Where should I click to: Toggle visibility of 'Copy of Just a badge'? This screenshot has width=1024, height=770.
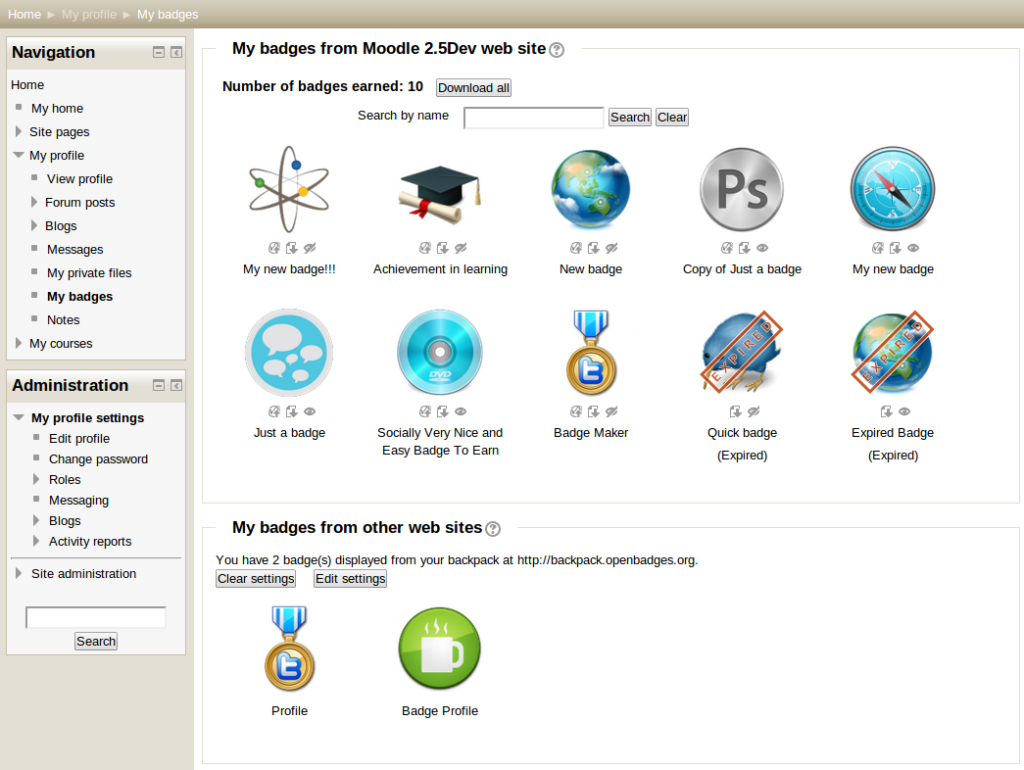tap(762, 248)
